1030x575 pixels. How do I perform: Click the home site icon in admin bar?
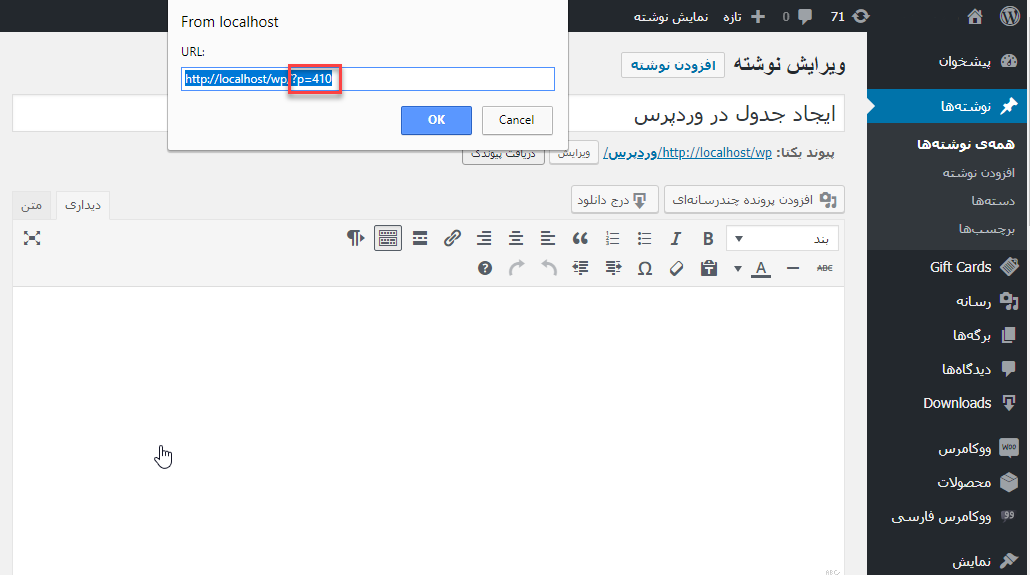975,16
